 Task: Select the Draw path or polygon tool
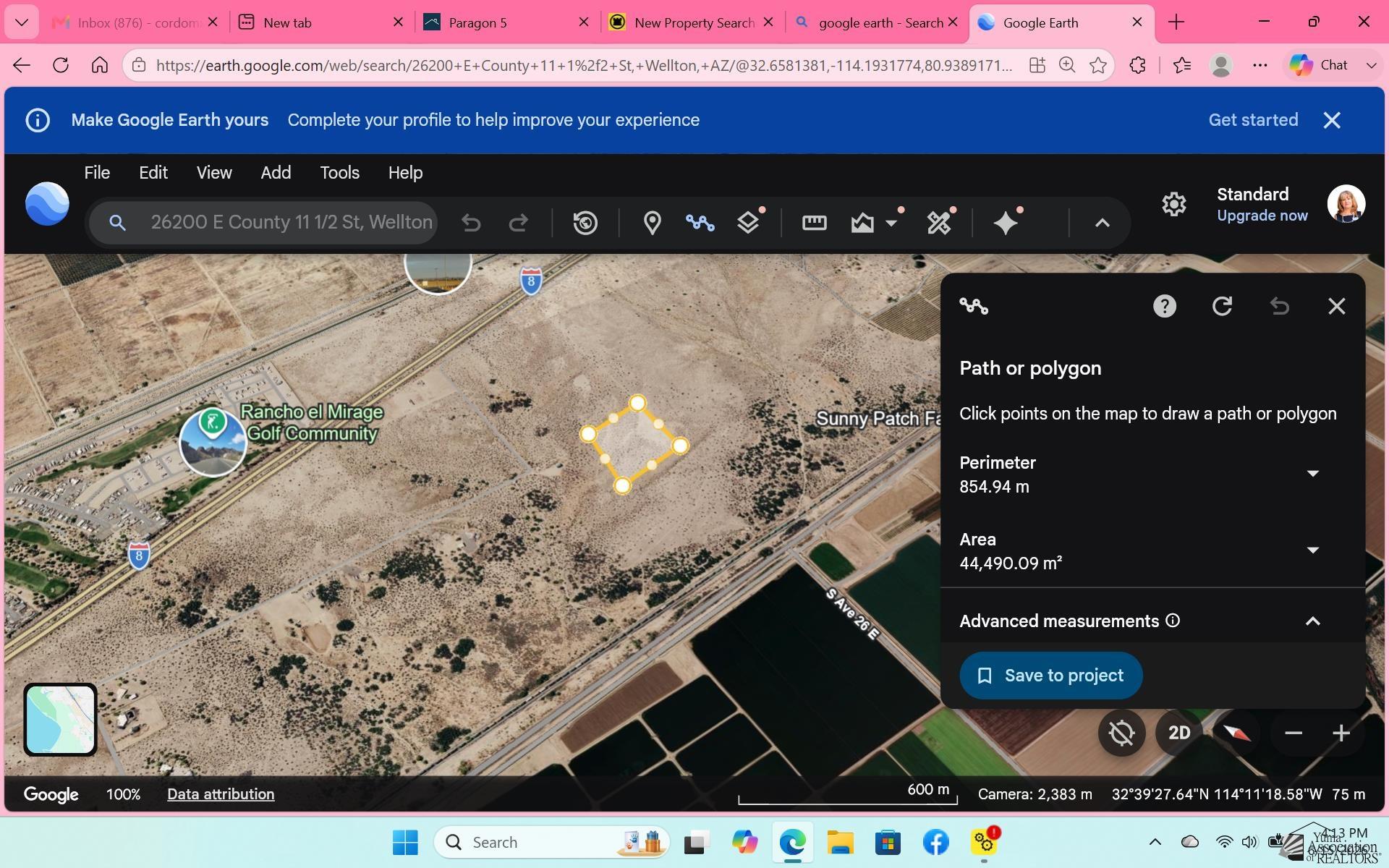(x=700, y=223)
